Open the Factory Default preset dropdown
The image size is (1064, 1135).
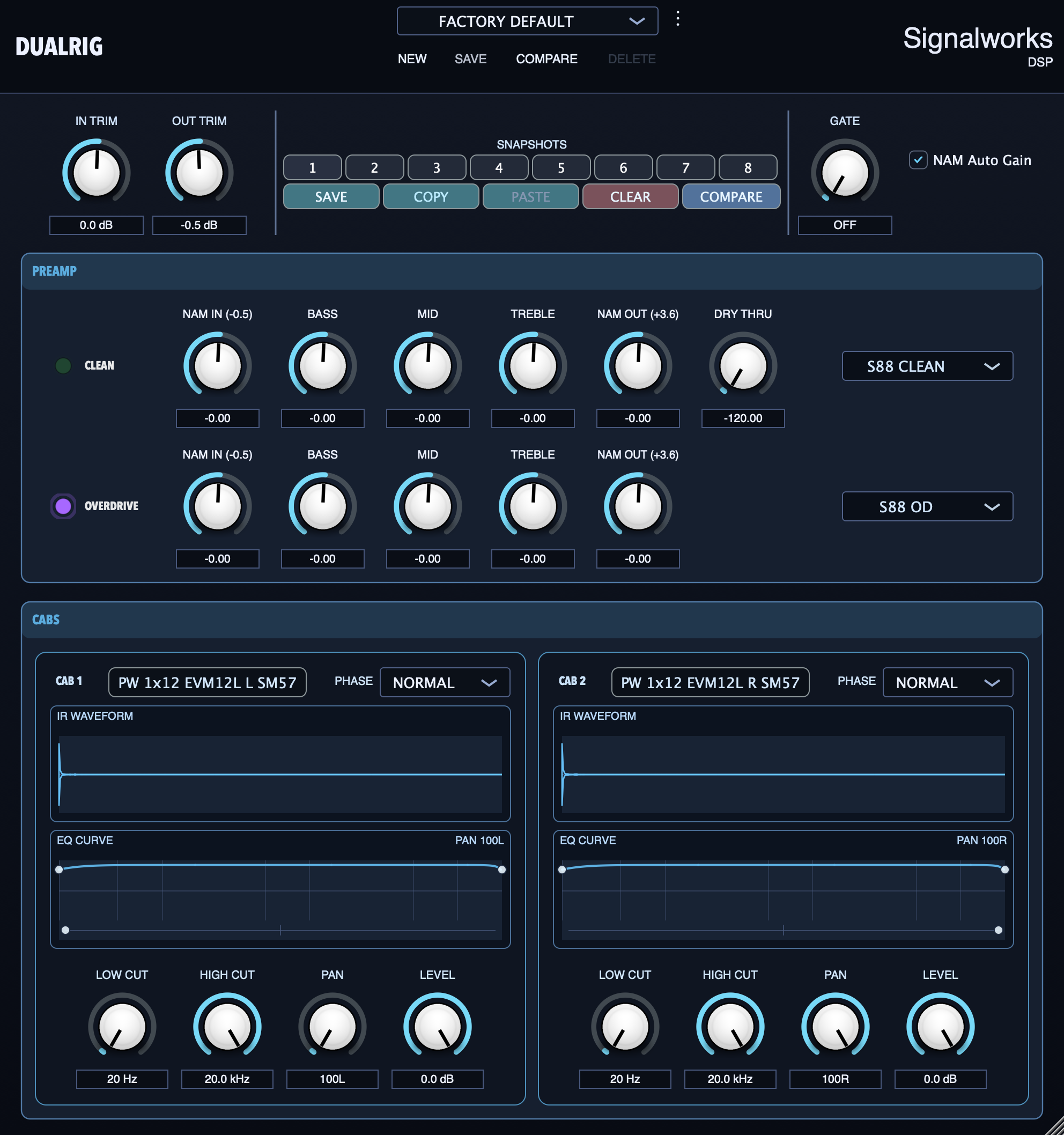[527, 21]
